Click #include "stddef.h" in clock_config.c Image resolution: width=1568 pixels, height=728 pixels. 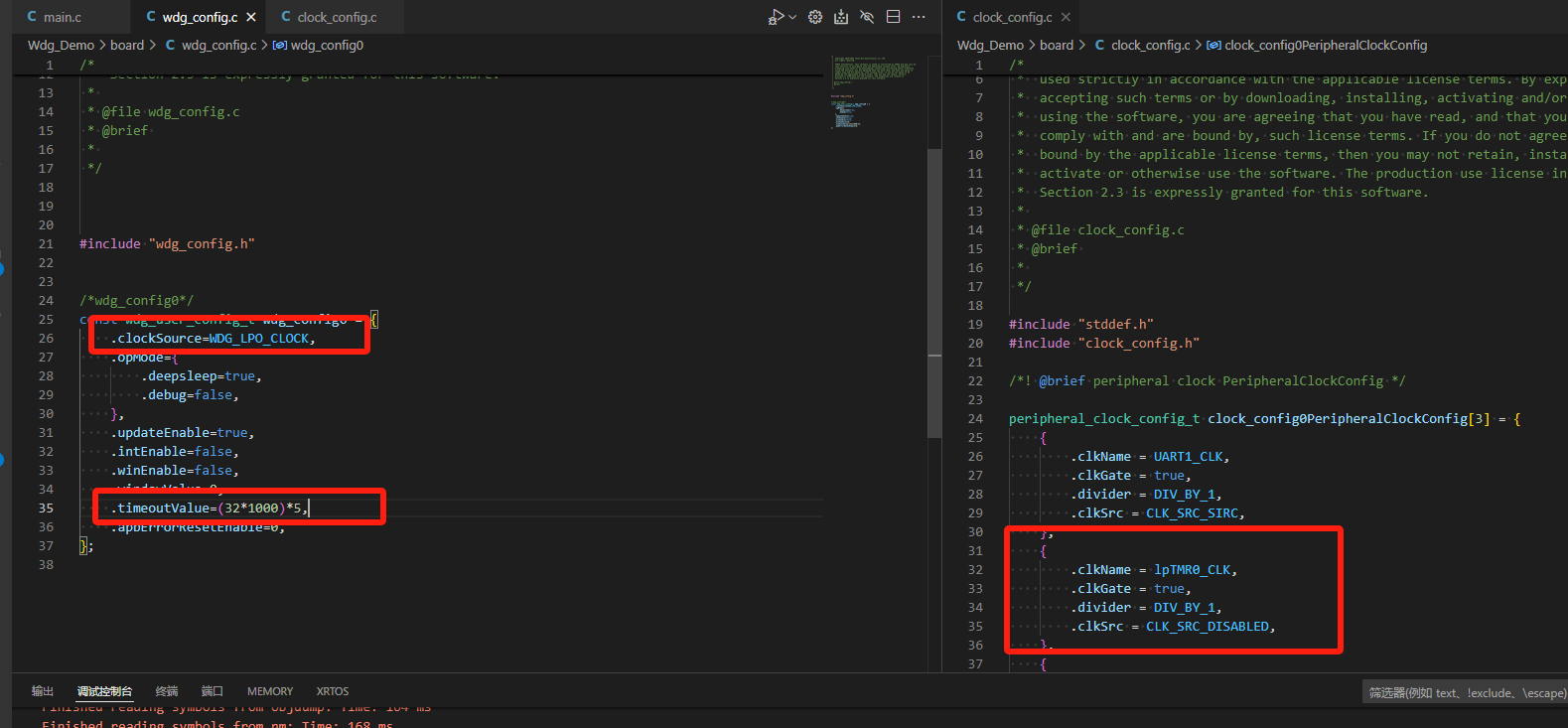coord(1081,324)
